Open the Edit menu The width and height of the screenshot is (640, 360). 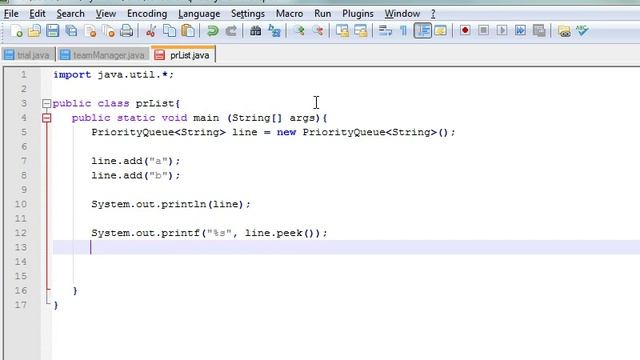coord(37,13)
